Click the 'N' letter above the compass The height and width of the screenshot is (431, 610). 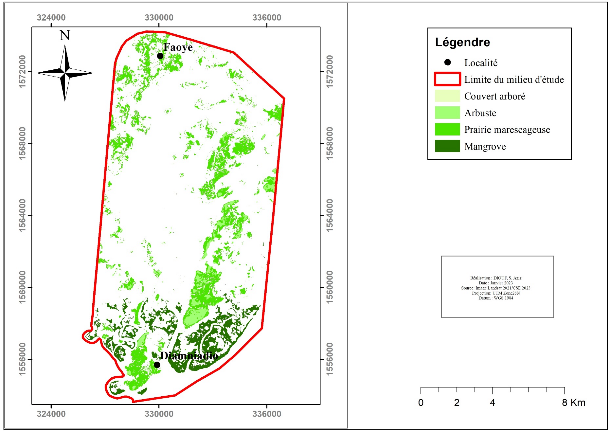coord(65,35)
